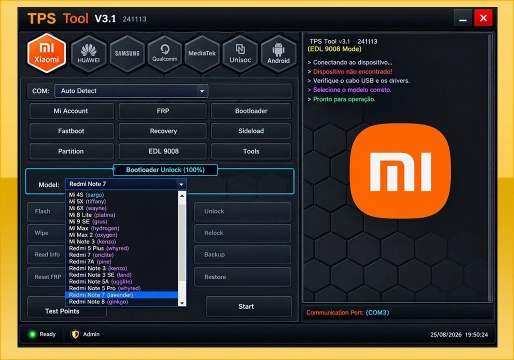The width and height of the screenshot is (514, 360).
Task: Click the green Ready status indicator
Action: point(33,334)
